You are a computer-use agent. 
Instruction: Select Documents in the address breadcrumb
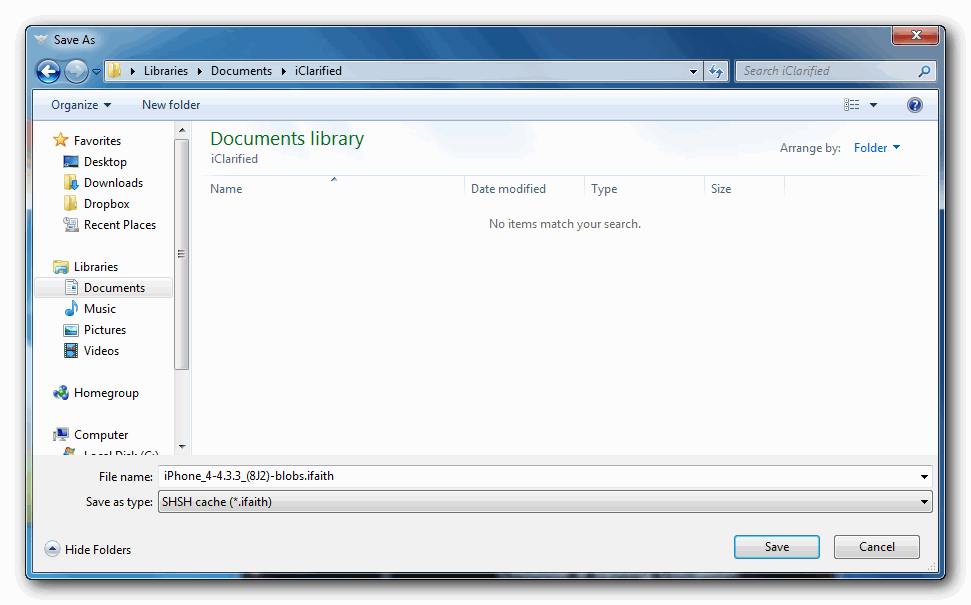242,71
